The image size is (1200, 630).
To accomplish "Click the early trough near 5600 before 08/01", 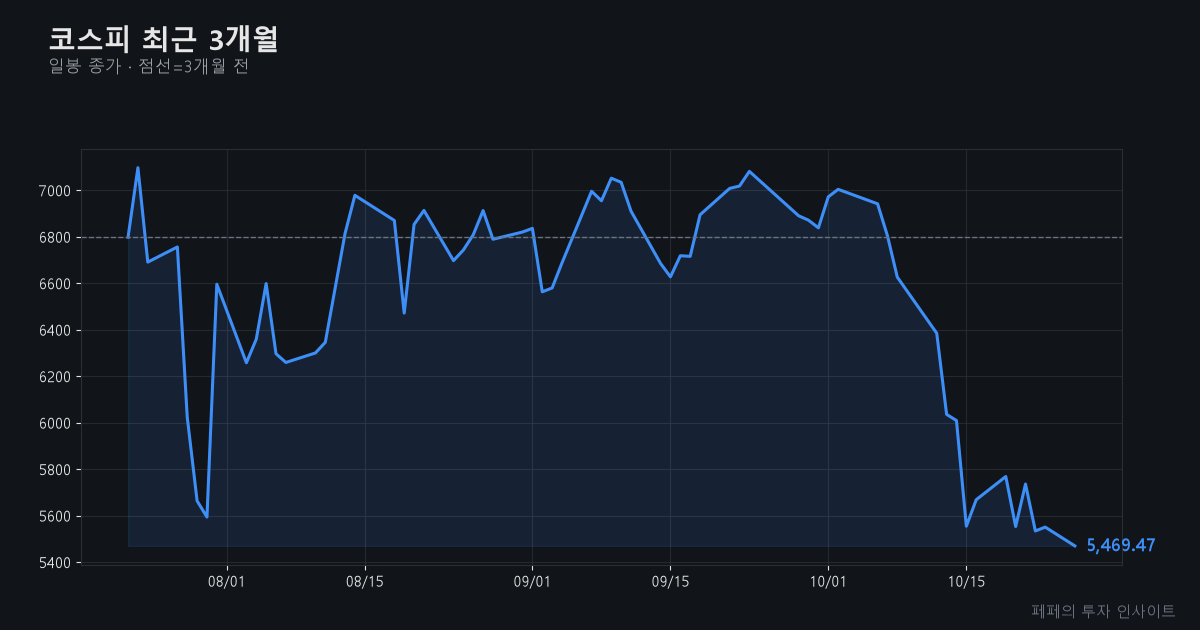I will [x=207, y=517].
